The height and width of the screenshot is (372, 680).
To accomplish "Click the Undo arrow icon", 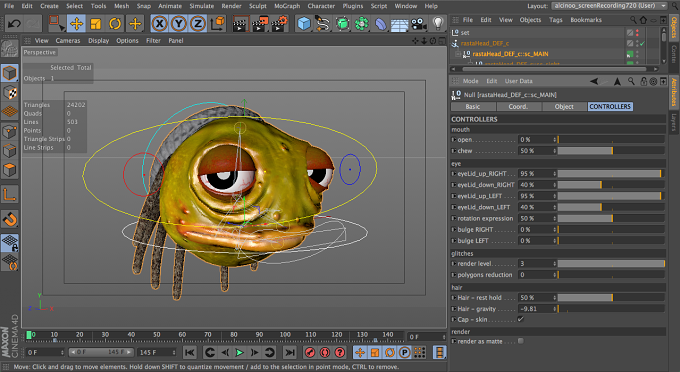I will click(14, 23).
